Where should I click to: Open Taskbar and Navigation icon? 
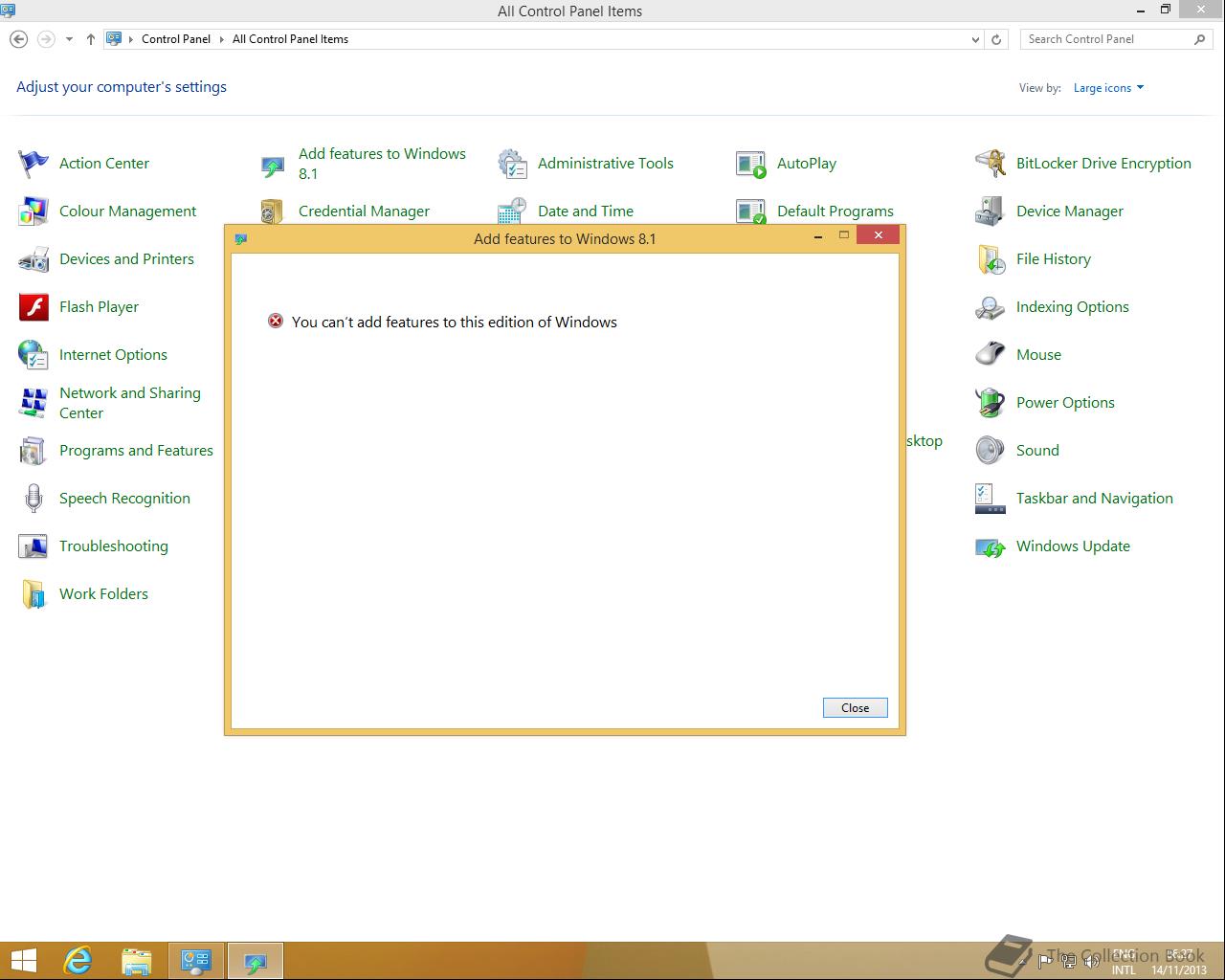pyautogui.click(x=991, y=499)
